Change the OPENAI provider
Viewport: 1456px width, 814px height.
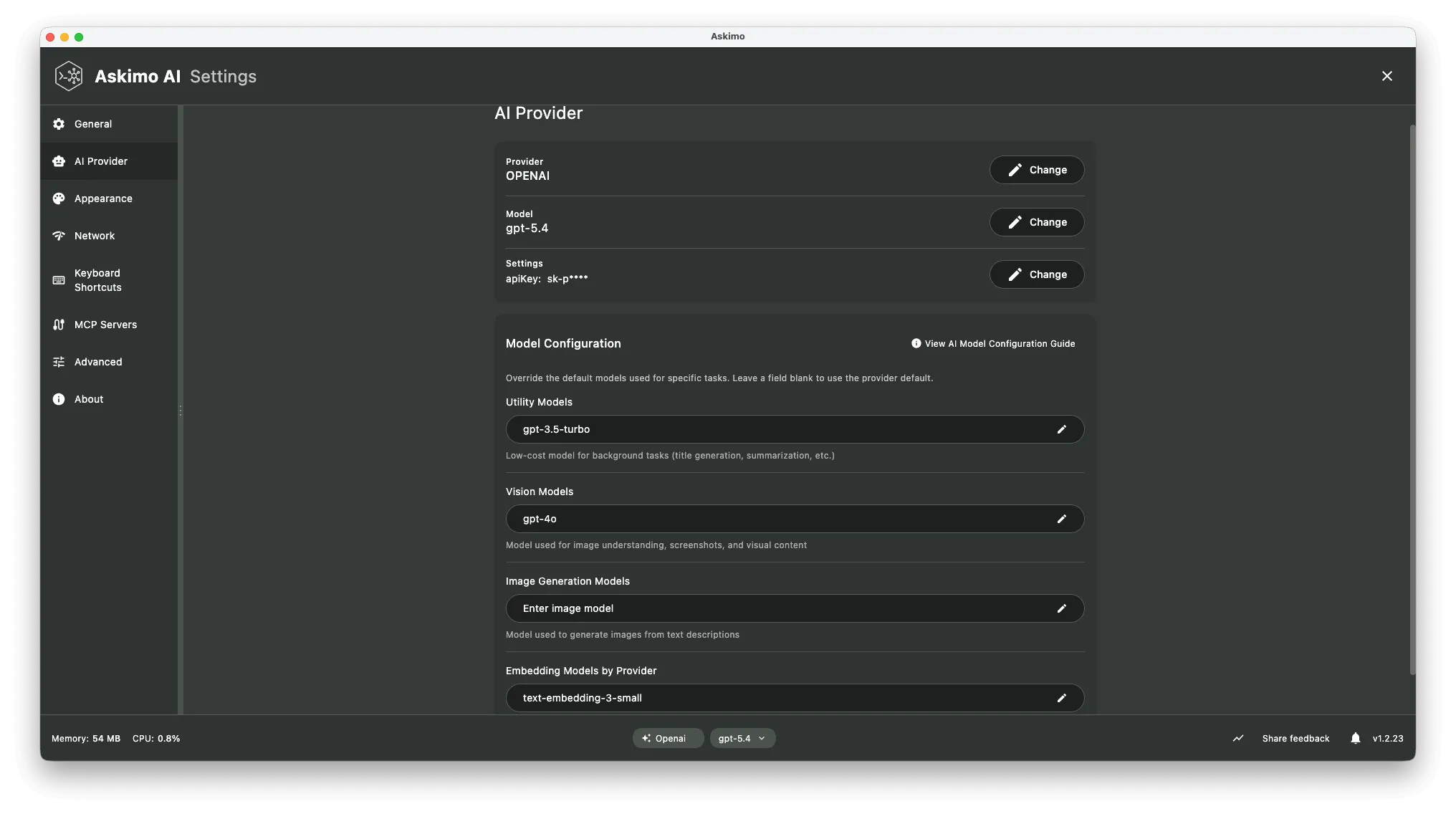coord(1037,170)
